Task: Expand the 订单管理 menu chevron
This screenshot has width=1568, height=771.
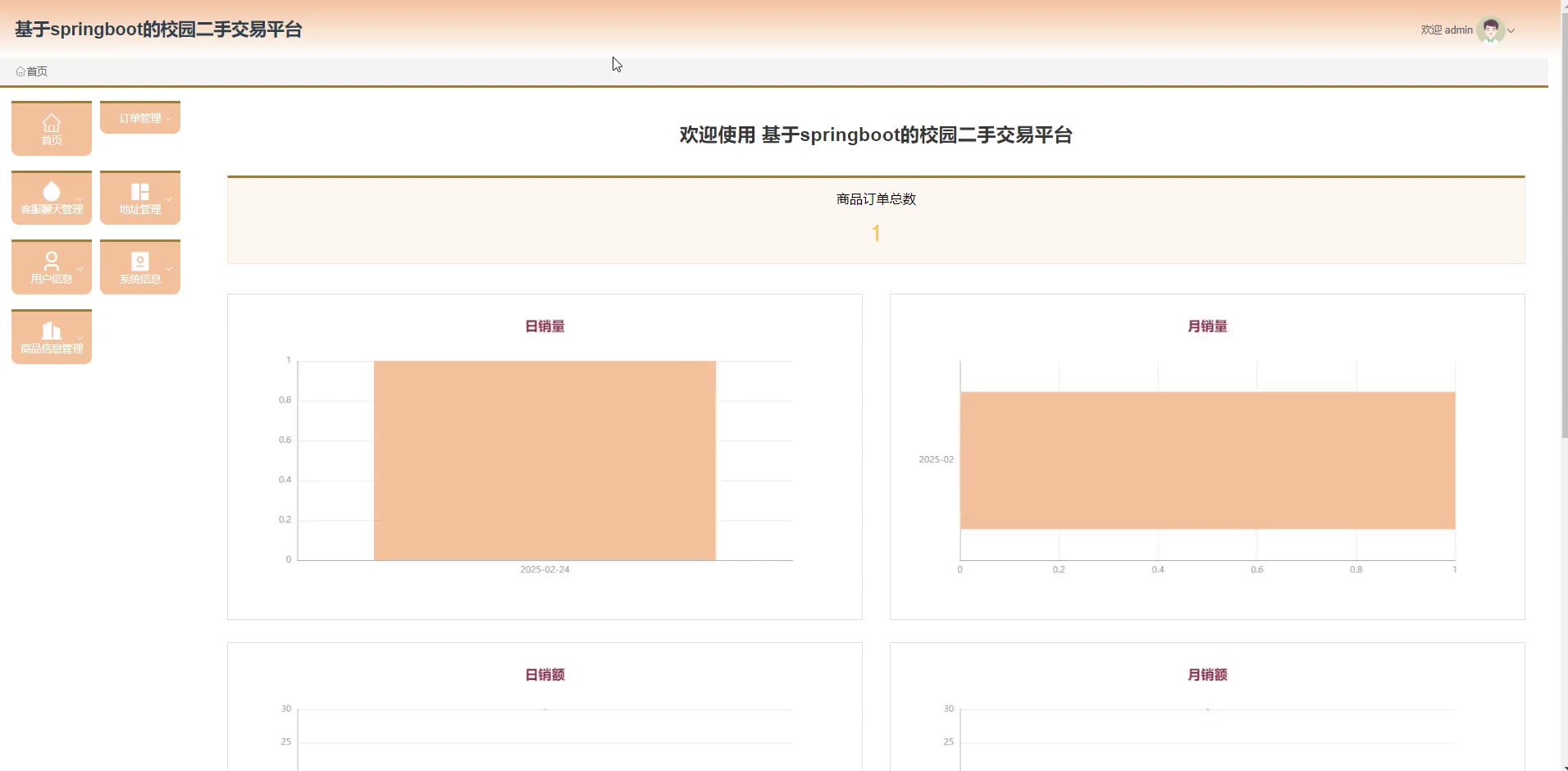Action: click(x=168, y=119)
